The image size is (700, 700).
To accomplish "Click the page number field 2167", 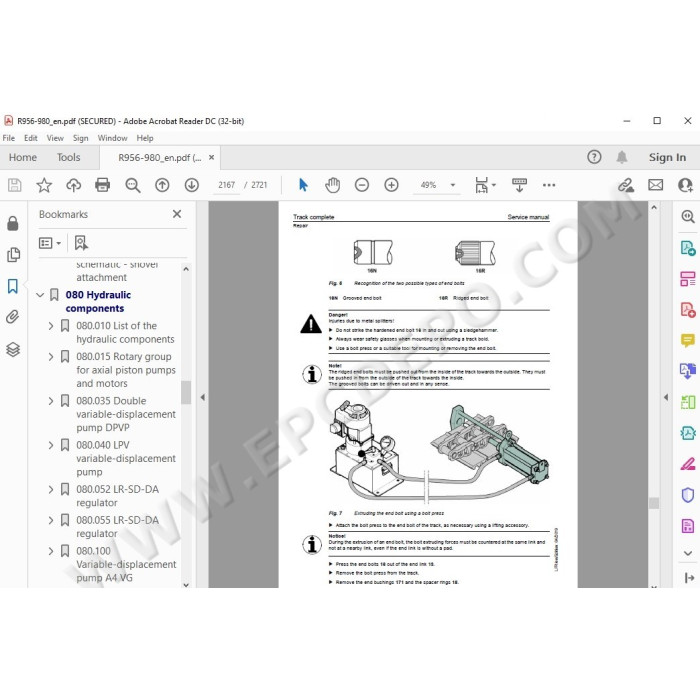I will tap(226, 185).
